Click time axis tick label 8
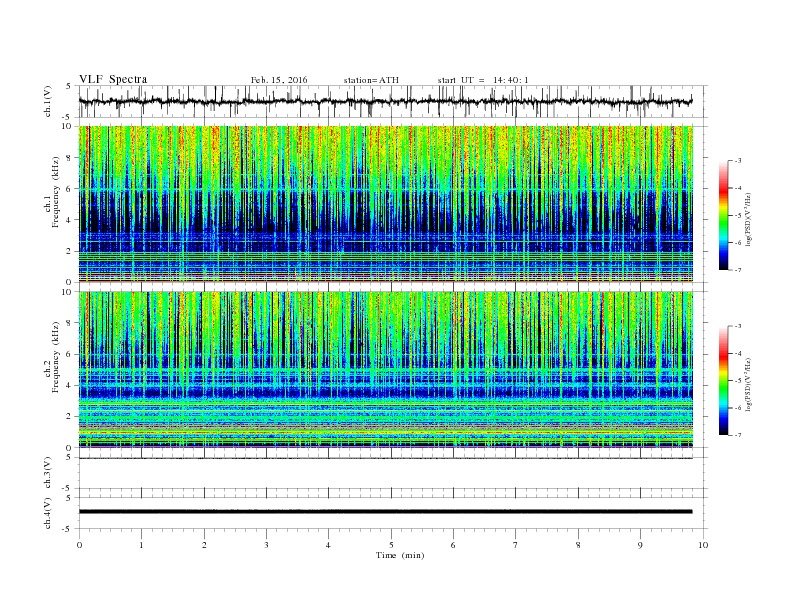 pyautogui.click(x=578, y=545)
